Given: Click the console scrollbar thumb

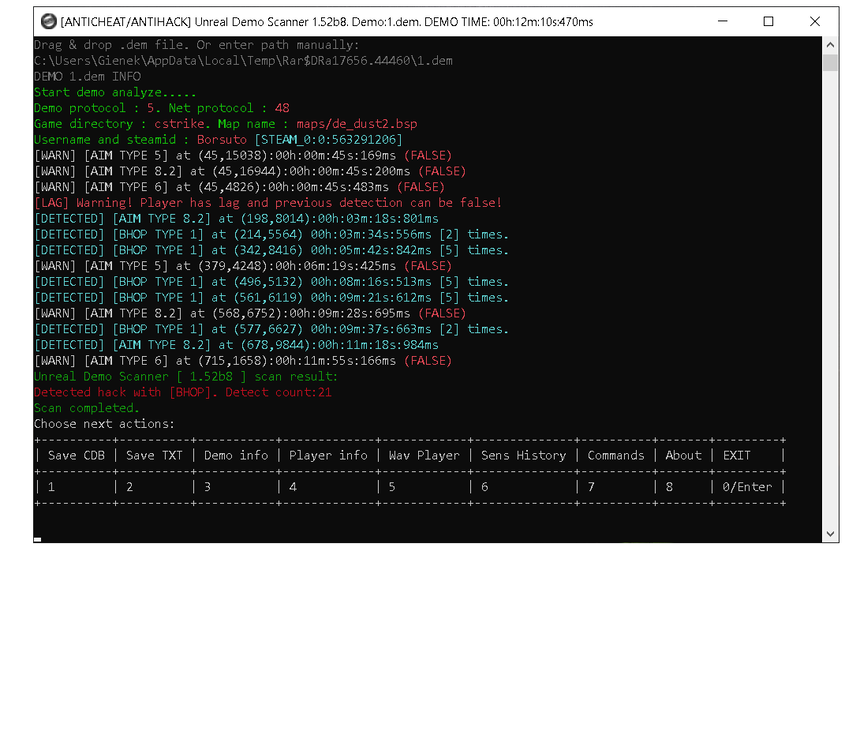Looking at the screenshot, I should [x=830, y=63].
